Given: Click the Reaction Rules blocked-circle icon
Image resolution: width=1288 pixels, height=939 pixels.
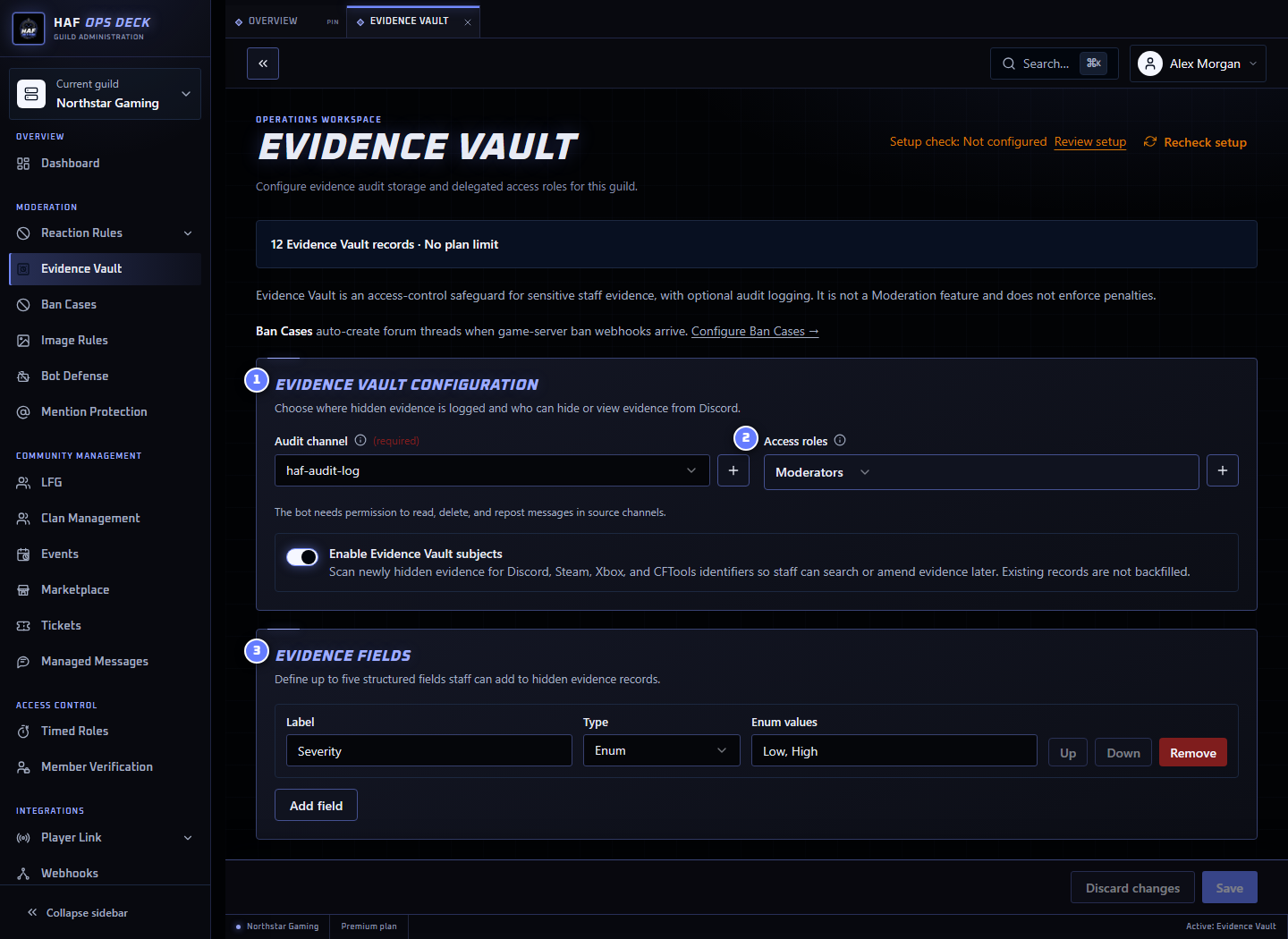Looking at the screenshot, I should click(23, 233).
